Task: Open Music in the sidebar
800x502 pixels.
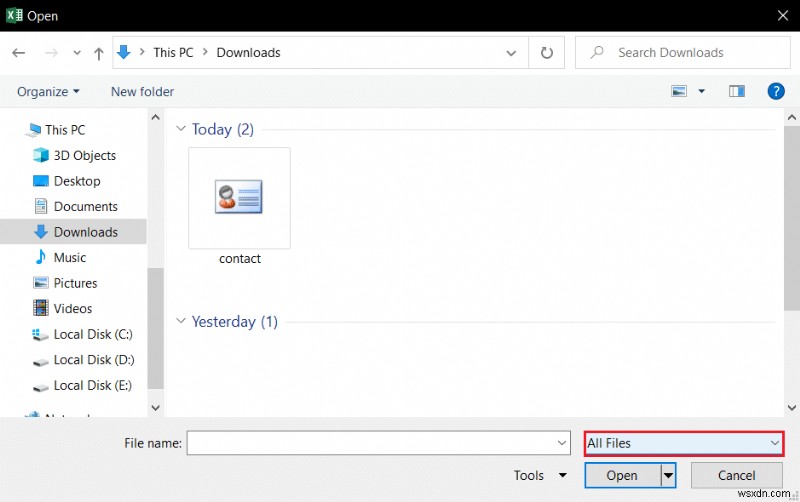Action: point(70,258)
